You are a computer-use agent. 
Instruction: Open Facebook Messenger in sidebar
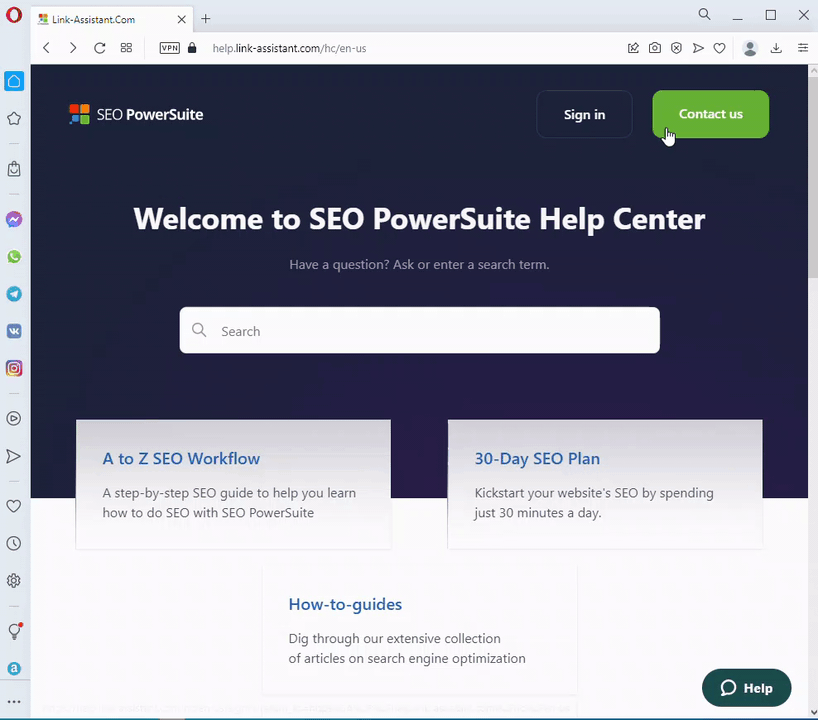pos(14,220)
